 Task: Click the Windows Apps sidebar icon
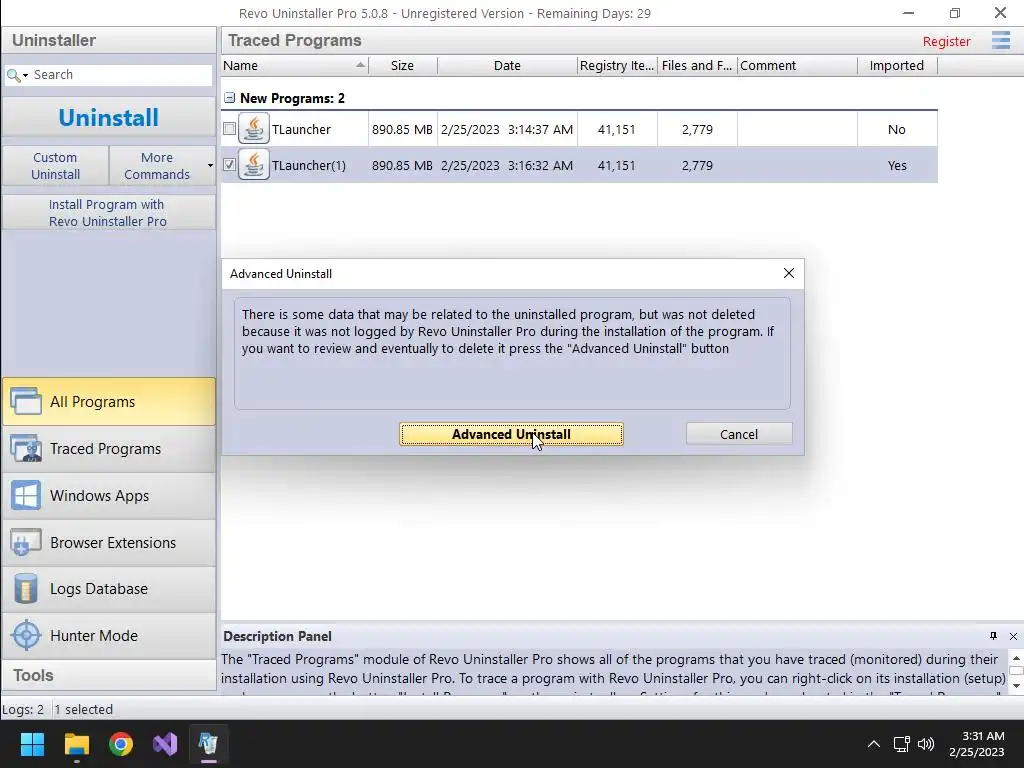tap(26, 496)
